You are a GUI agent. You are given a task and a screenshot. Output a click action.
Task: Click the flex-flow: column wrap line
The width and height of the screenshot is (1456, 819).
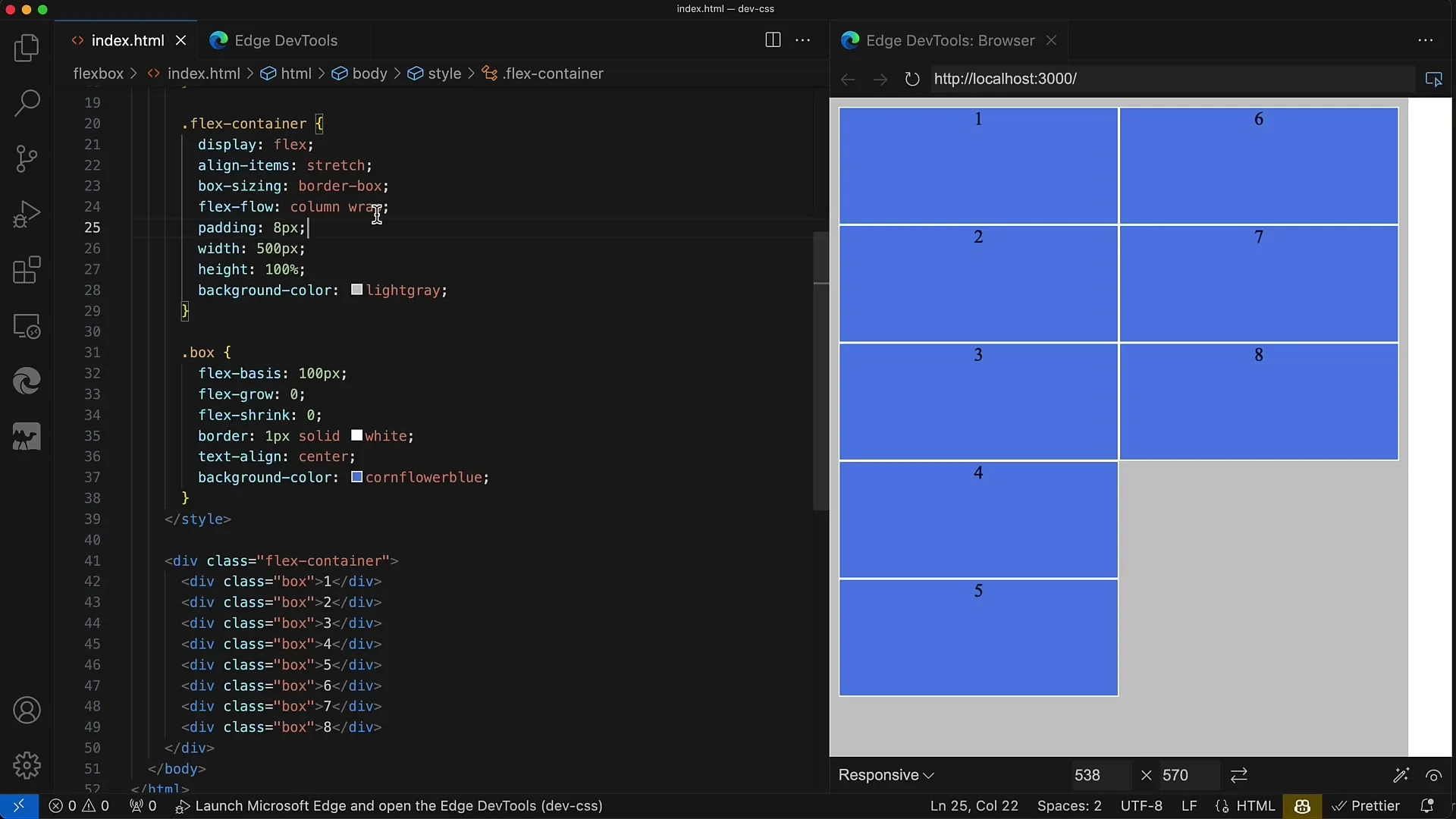(x=293, y=207)
